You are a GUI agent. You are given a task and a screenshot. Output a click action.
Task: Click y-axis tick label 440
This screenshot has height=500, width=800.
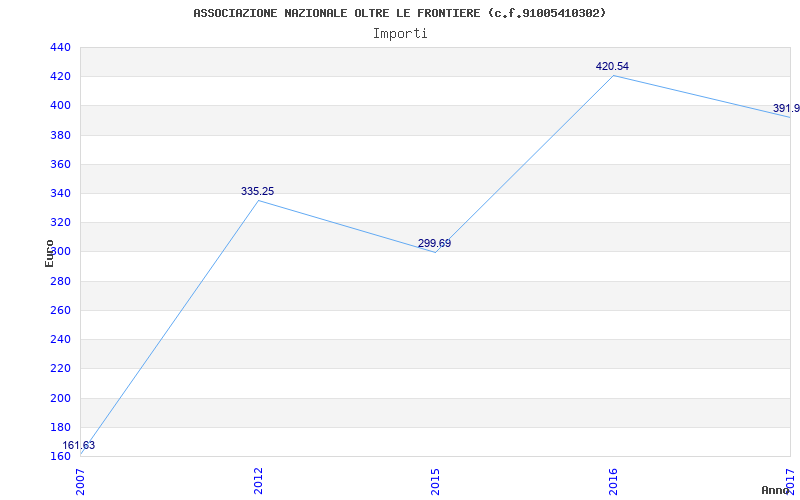[x=60, y=47]
